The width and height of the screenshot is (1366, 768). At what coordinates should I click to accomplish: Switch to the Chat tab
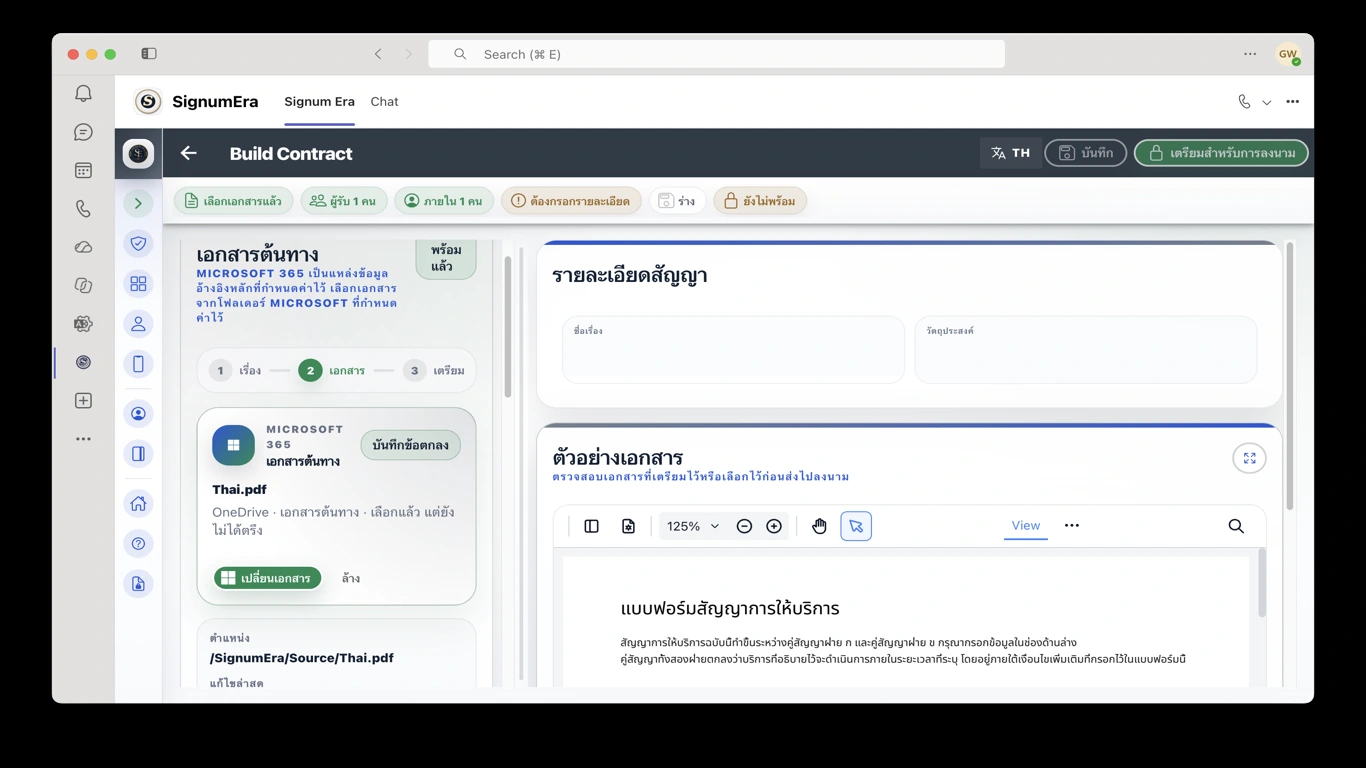(x=384, y=102)
